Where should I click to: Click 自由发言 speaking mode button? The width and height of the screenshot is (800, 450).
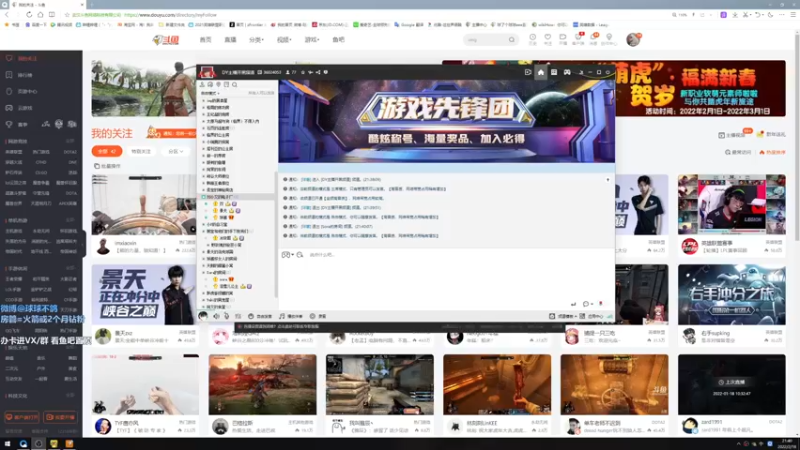[x=260, y=316]
